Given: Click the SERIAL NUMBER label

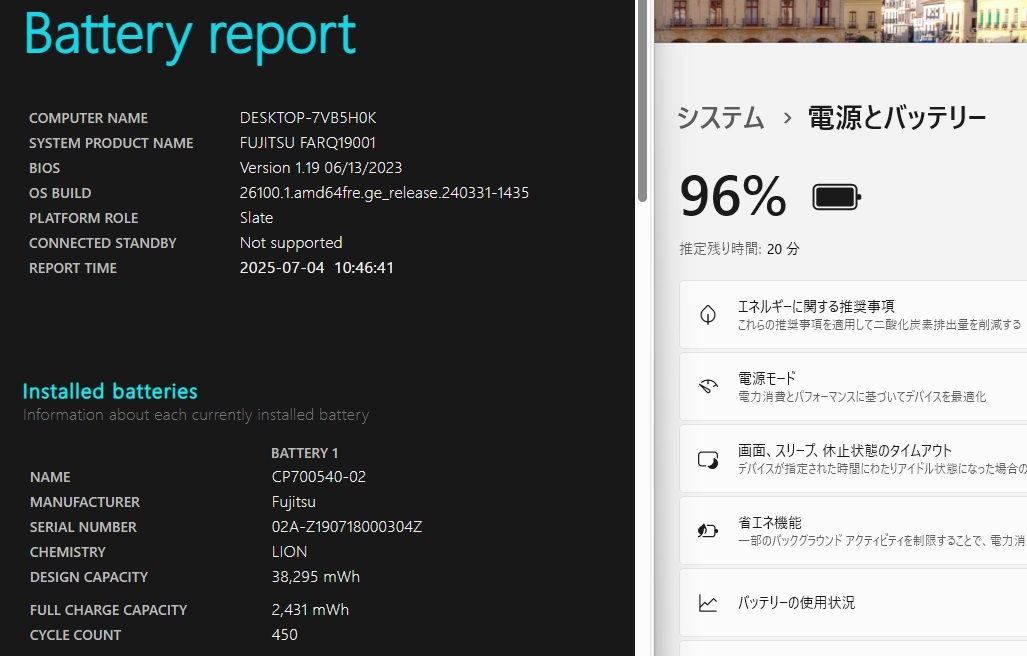Looking at the screenshot, I should [83, 527].
